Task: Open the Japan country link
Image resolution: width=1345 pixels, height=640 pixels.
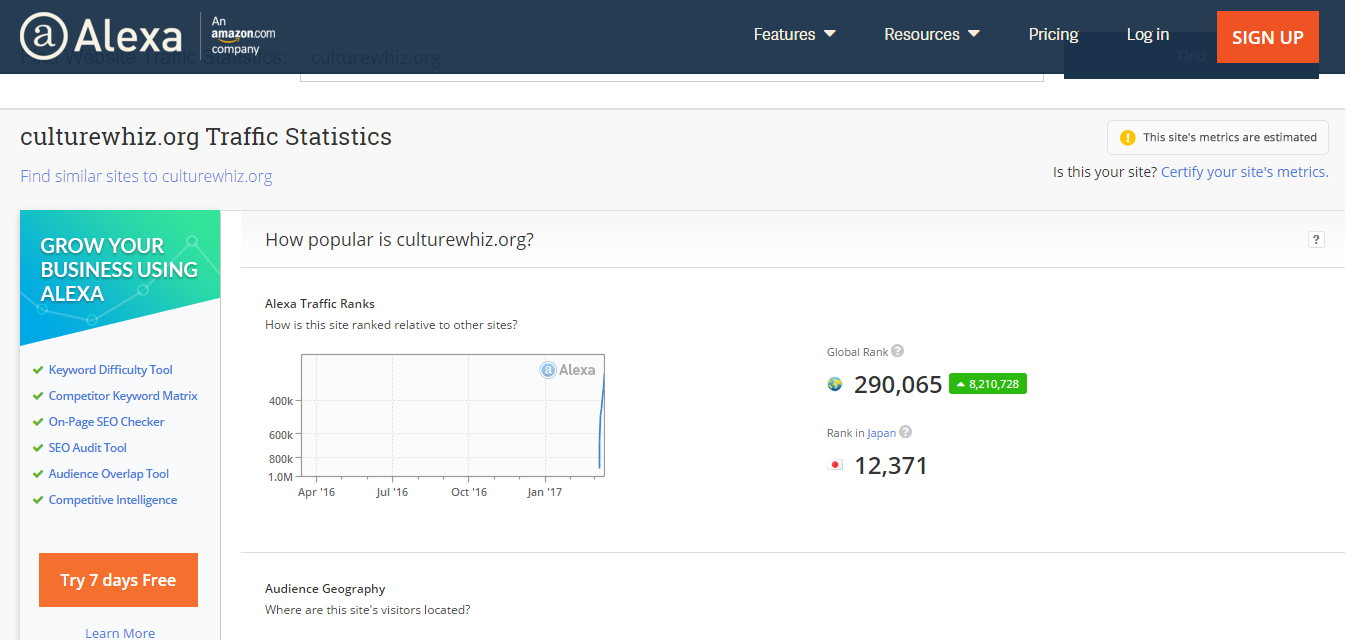Action: click(x=881, y=433)
